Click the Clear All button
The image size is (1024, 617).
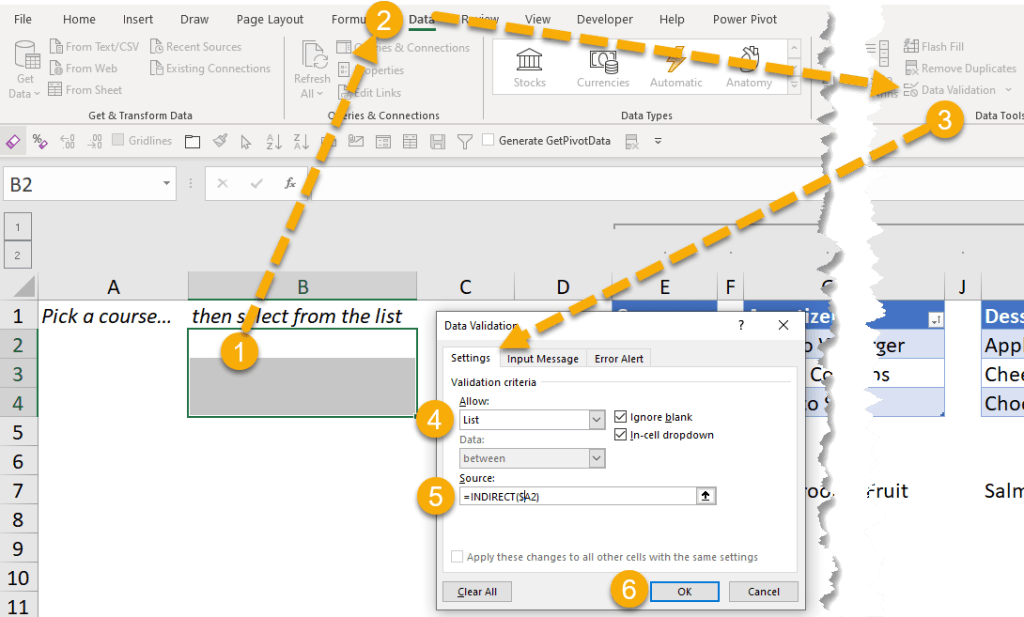point(477,592)
